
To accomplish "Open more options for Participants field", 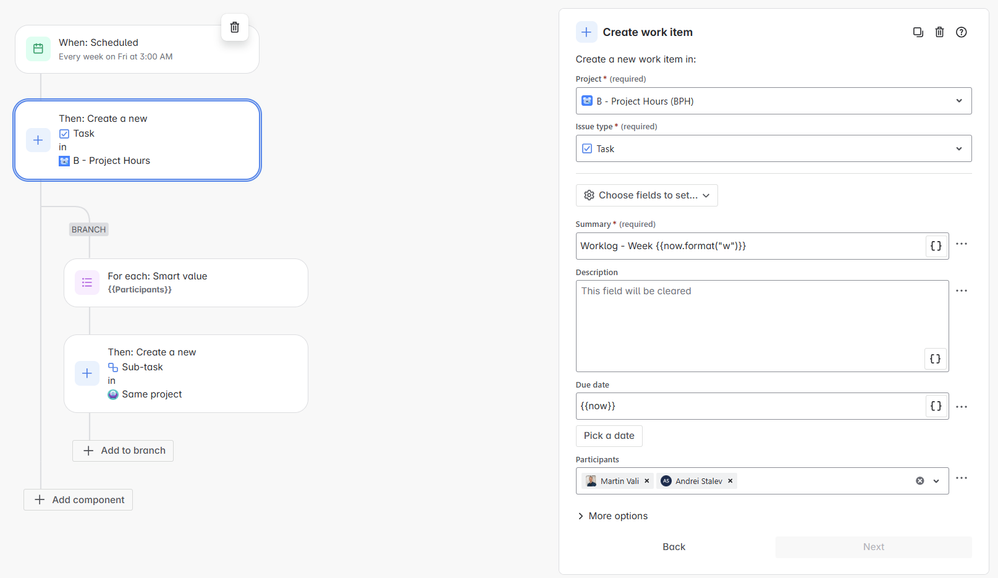I will point(961,478).
